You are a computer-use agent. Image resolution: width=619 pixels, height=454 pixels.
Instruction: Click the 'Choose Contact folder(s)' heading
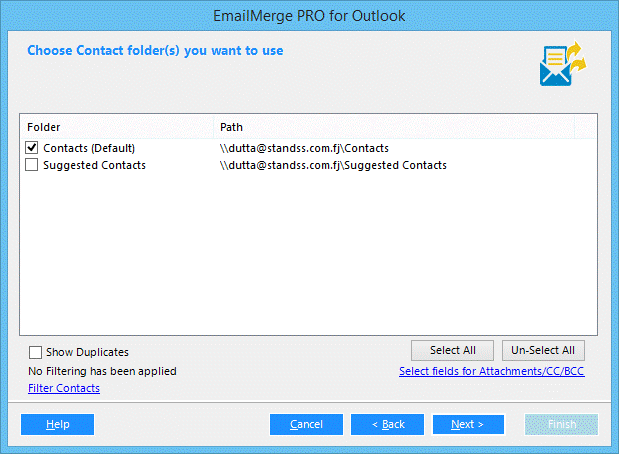155,51
